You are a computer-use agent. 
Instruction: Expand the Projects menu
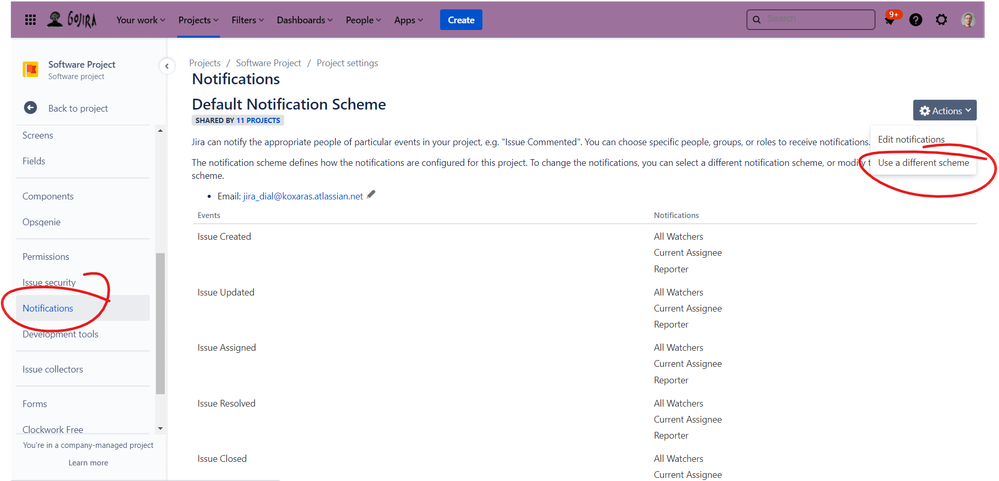click(199, 20)
